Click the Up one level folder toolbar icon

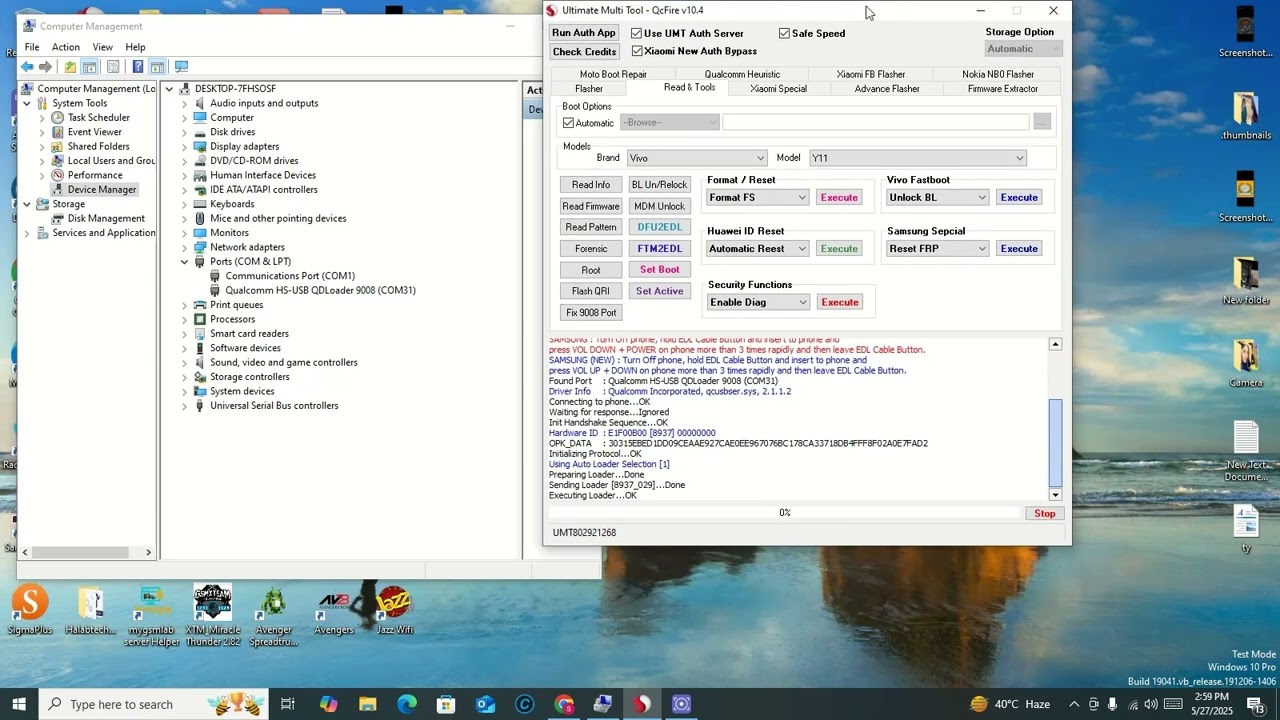[x=69, y=67]
